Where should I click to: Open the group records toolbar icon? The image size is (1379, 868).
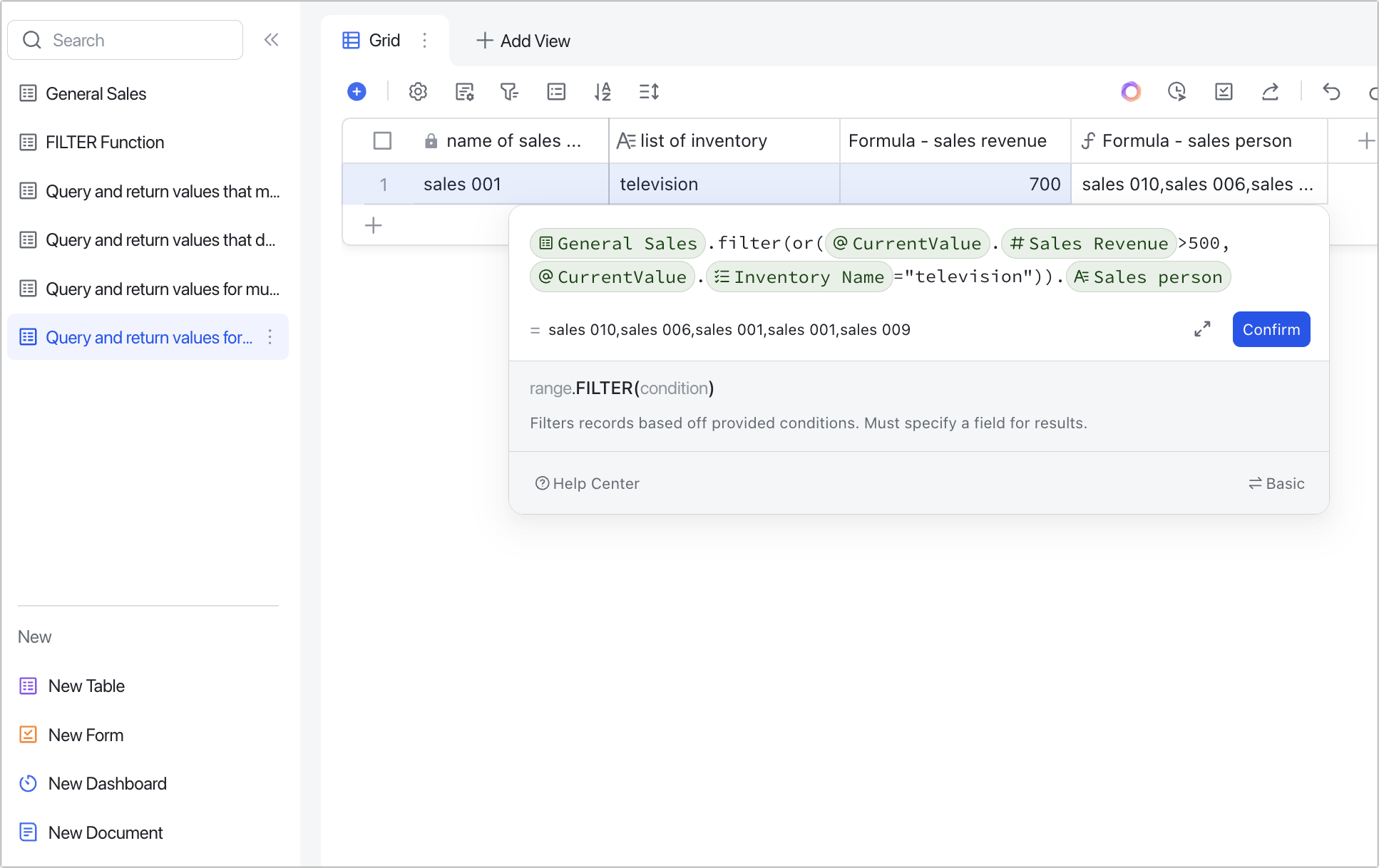click(556, 92)
